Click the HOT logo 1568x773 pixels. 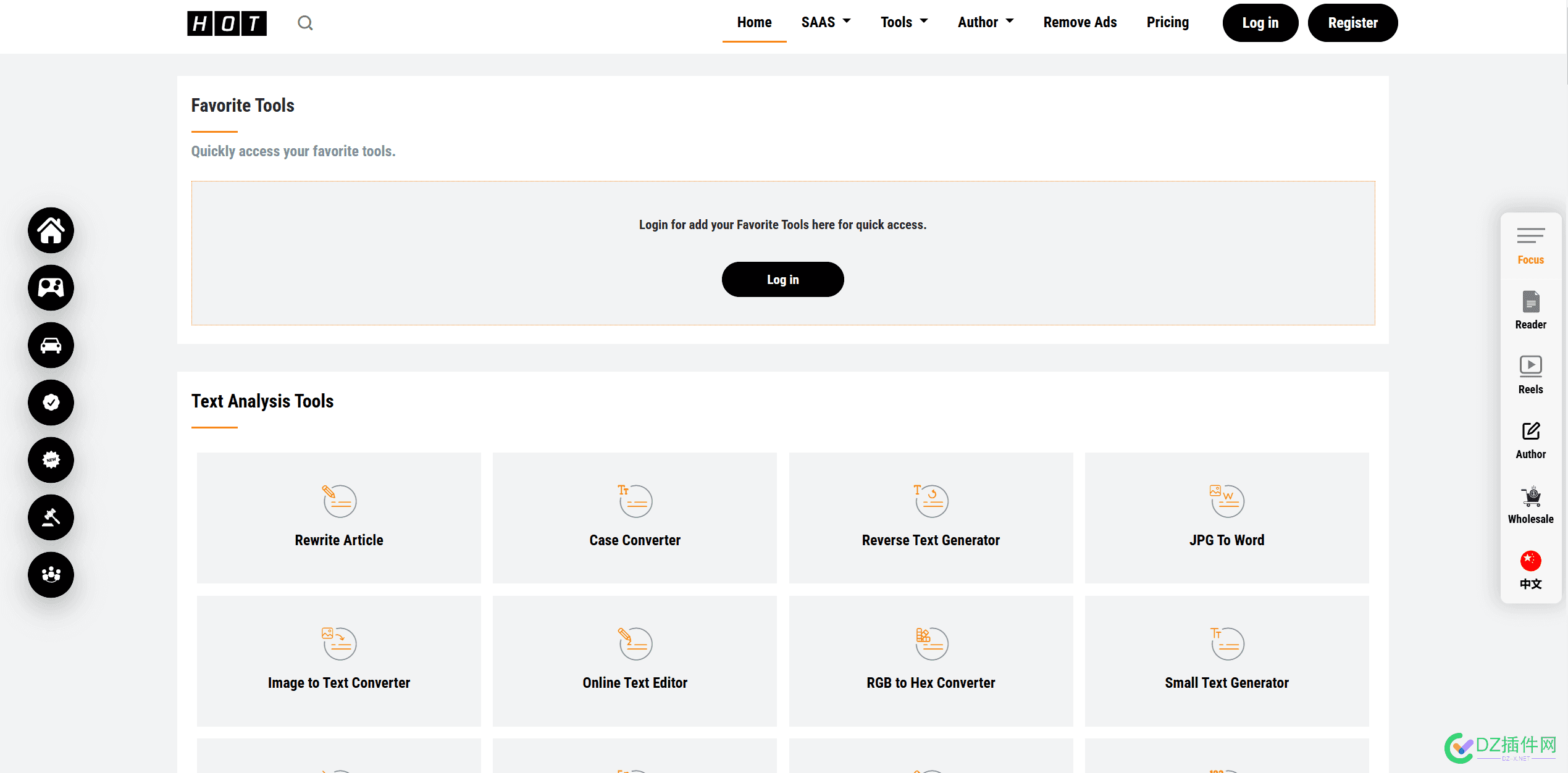click(227, 23)
